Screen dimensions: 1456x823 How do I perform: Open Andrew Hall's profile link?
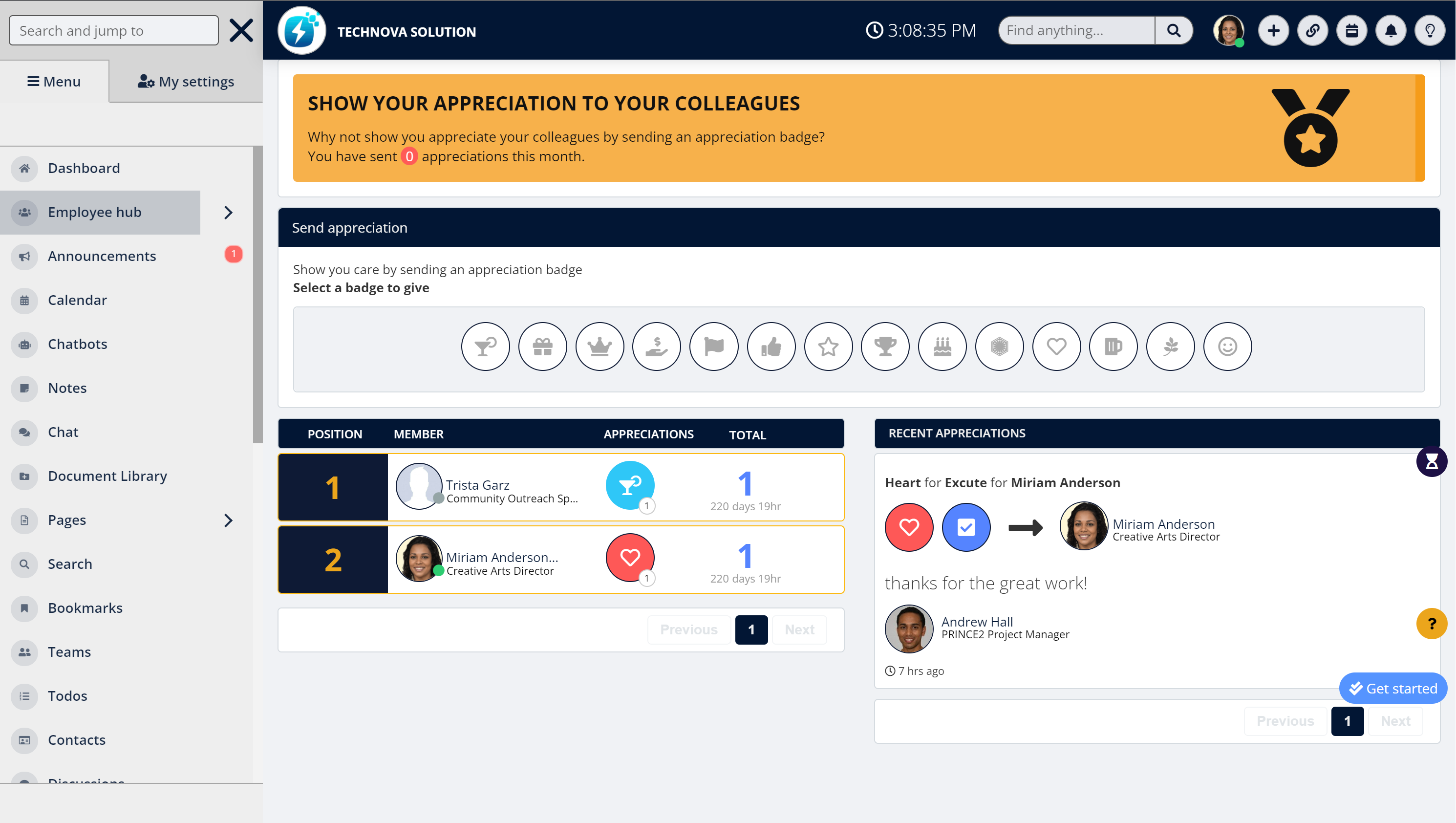(977, 621)
